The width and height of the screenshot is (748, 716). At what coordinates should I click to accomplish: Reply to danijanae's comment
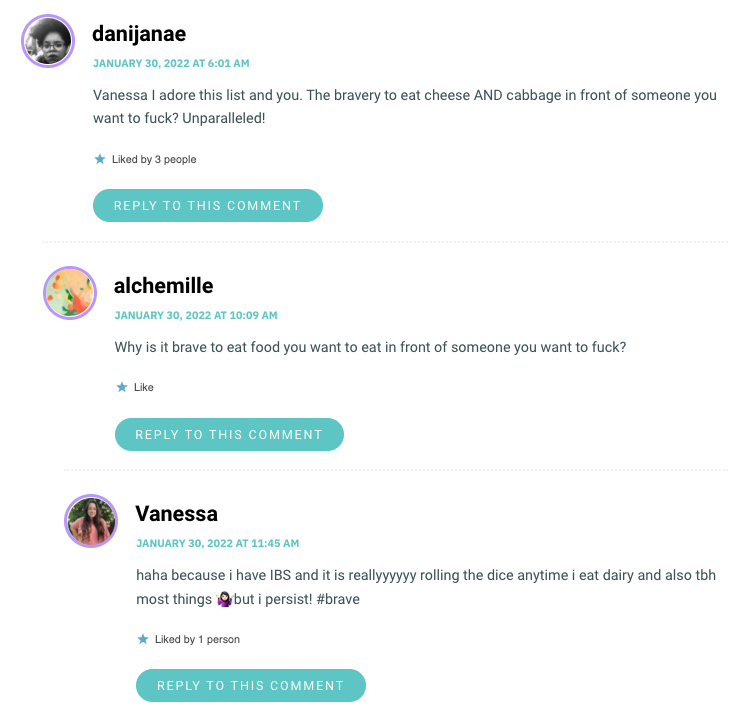coord(208,206)
